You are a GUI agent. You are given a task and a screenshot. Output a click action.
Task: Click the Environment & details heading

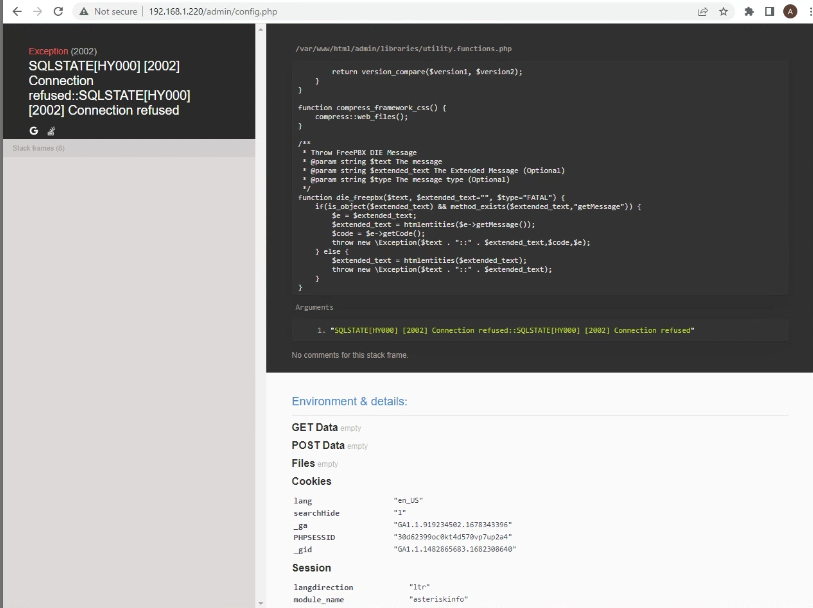[x=349, y=401]
